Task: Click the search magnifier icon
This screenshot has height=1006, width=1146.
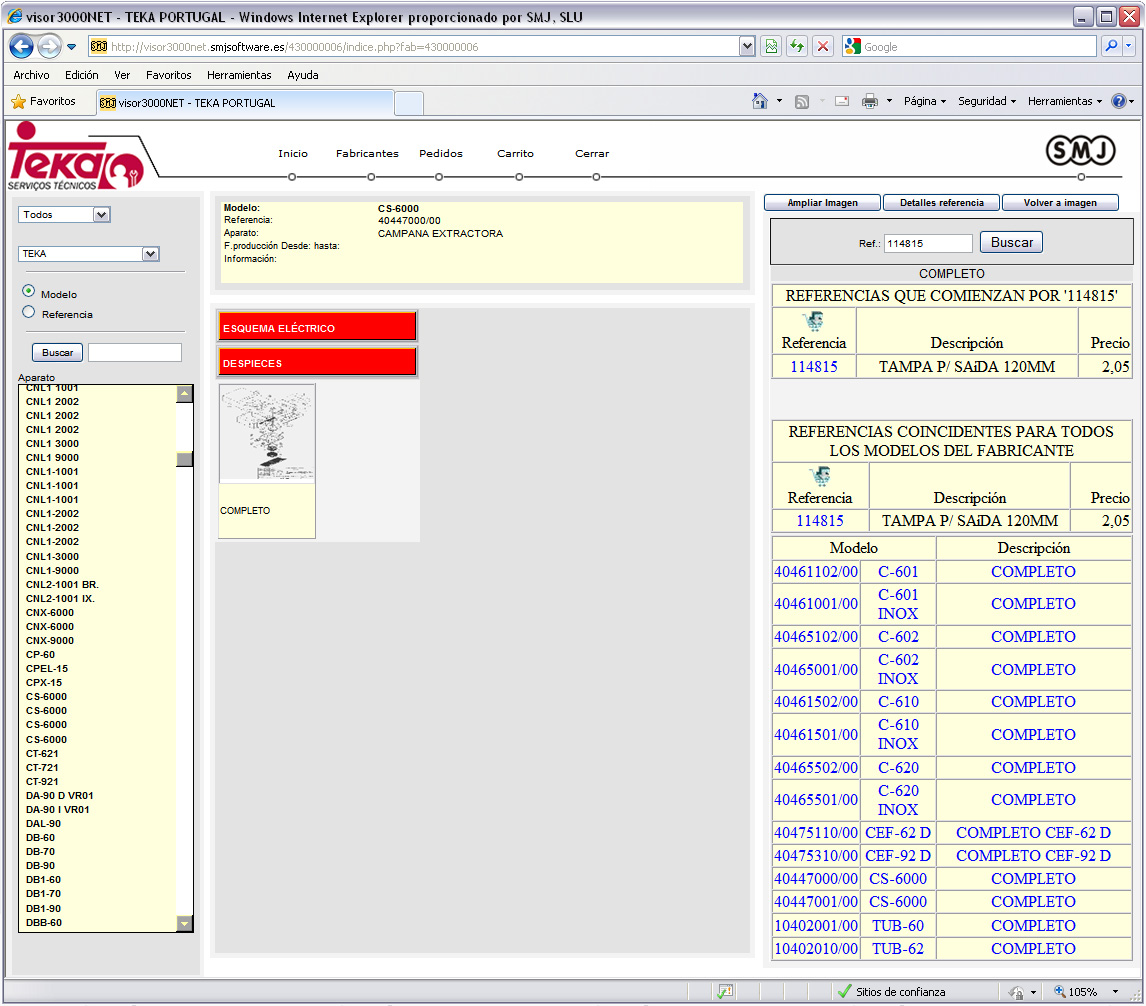Action: (1111, 46)
